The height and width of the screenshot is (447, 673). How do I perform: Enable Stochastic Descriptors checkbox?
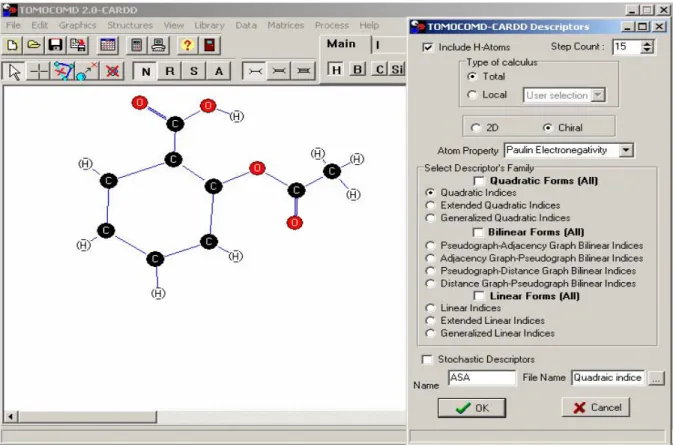[x=427, y=359]
